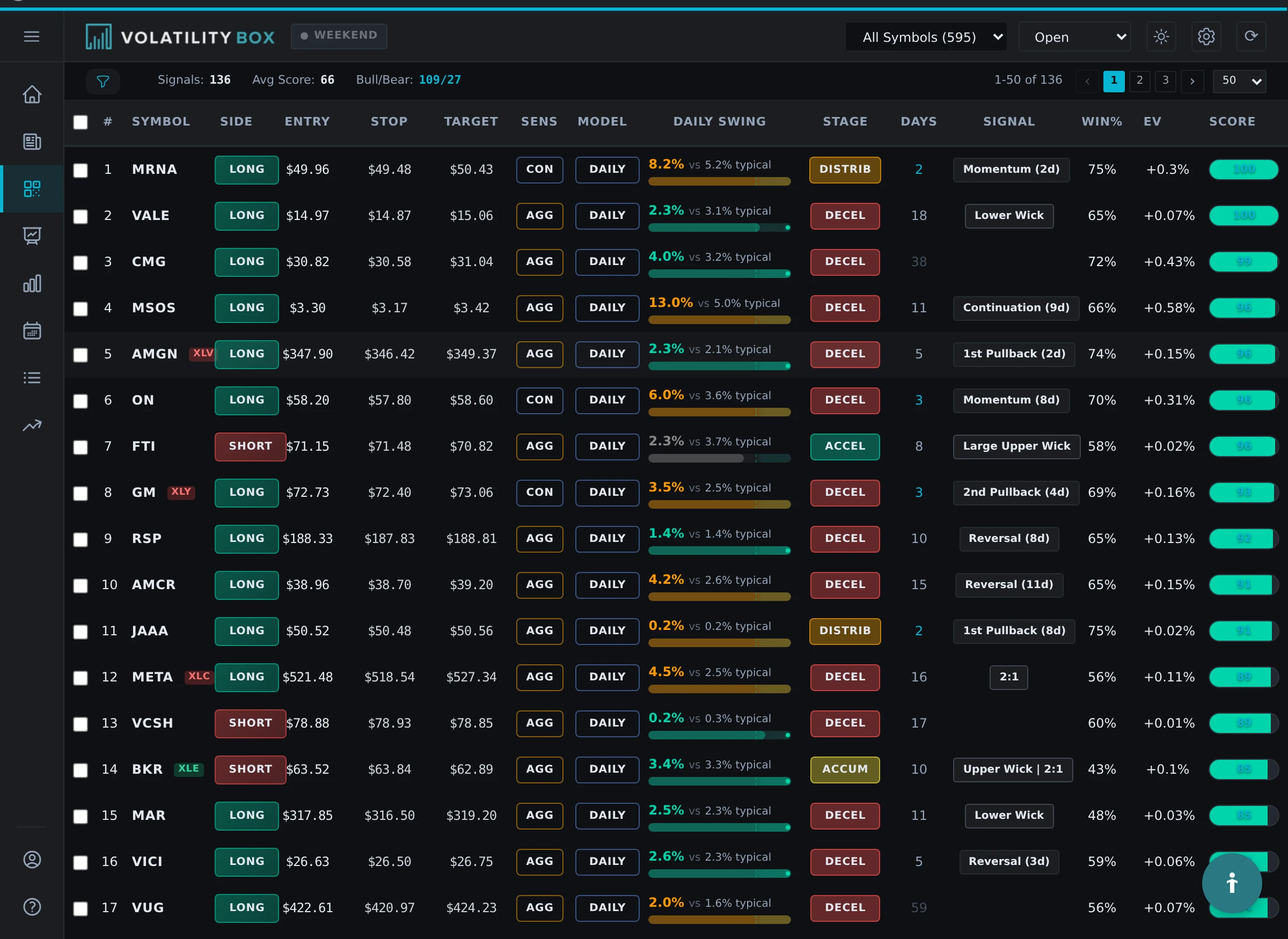Check the META row checkbox
1288x939 pixels.
tap(80, 678)
